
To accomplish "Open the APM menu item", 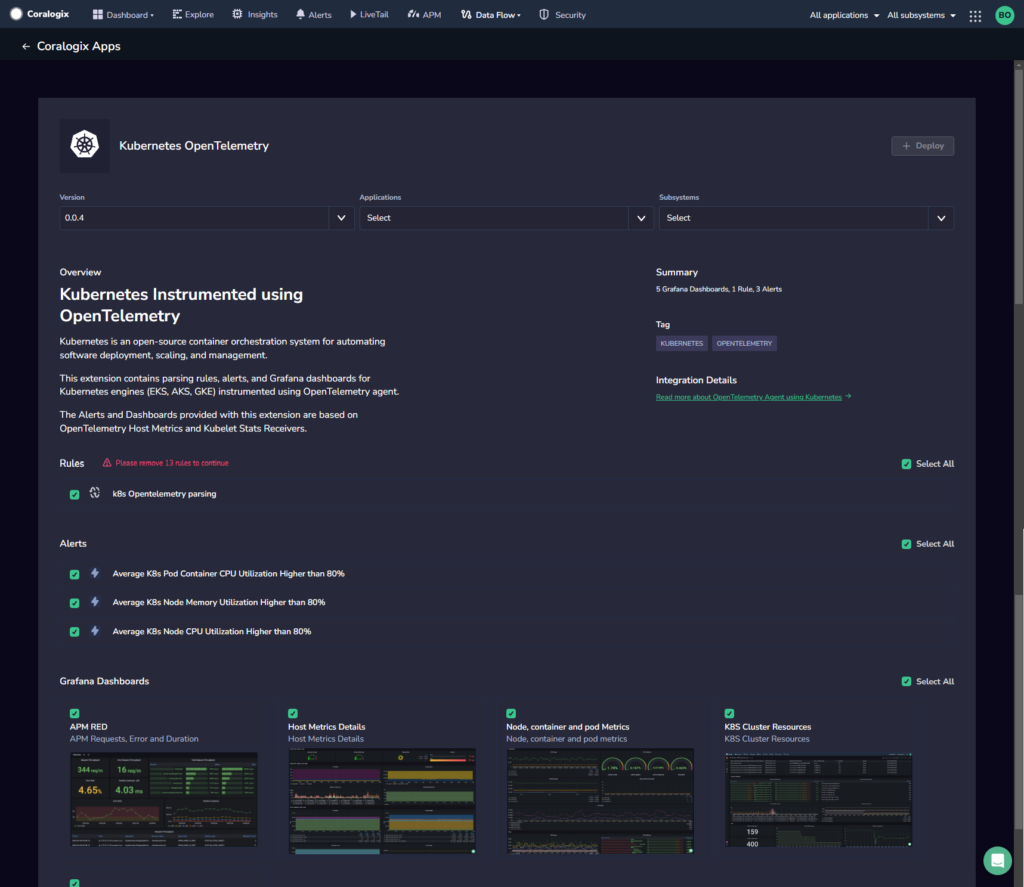I will [424, 14].
